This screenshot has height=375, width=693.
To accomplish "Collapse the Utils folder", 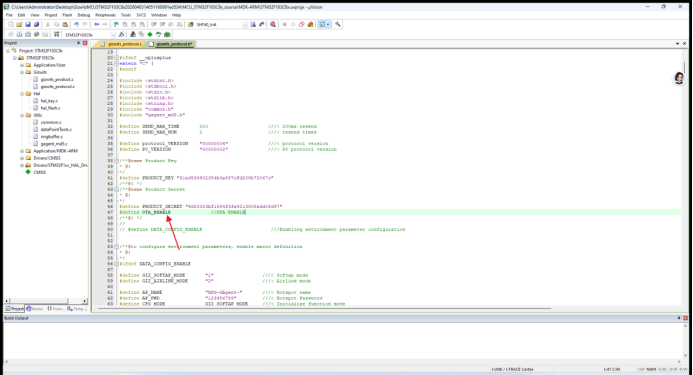I will point(22,115).
